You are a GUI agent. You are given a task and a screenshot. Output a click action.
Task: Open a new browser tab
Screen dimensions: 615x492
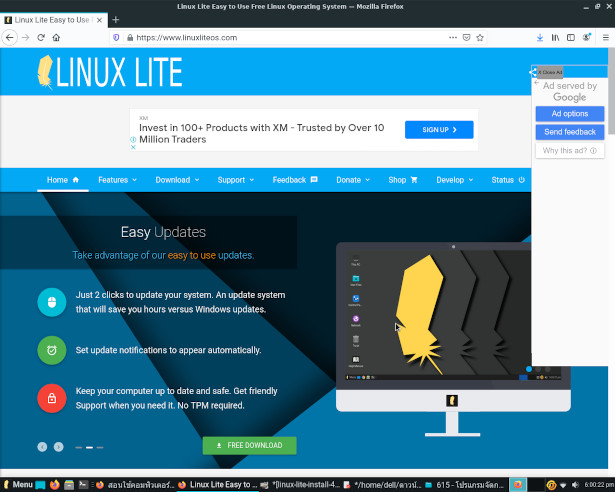click(116, 20)
